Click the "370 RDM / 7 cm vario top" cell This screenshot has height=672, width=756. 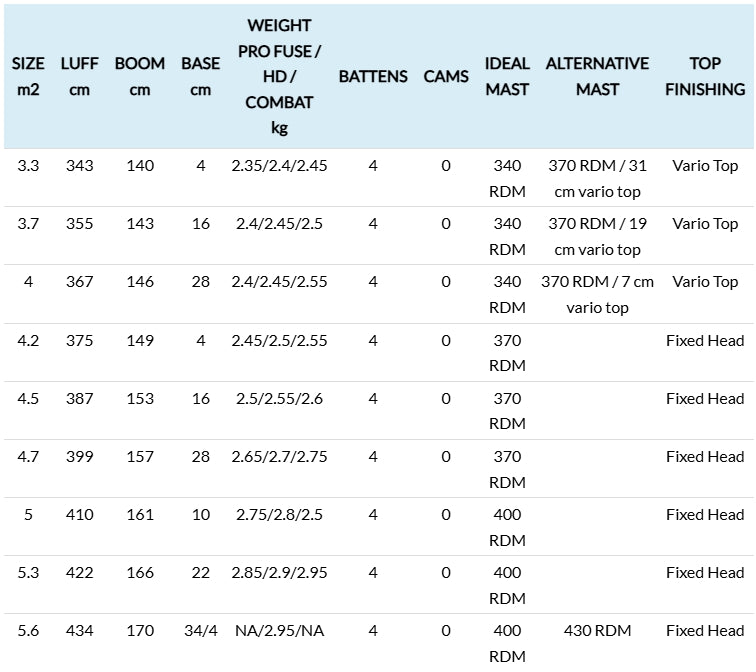click(x=597, y=294)
